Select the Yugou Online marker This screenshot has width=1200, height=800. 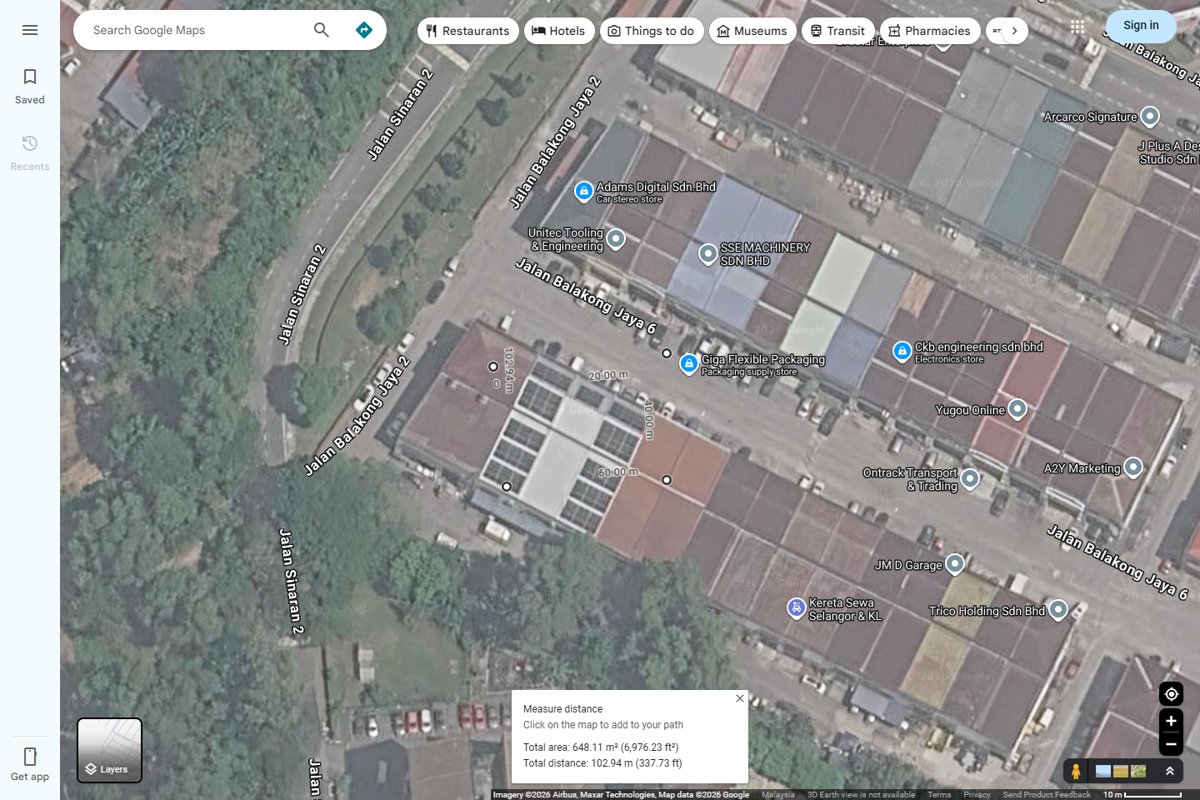click(1017, 409)
